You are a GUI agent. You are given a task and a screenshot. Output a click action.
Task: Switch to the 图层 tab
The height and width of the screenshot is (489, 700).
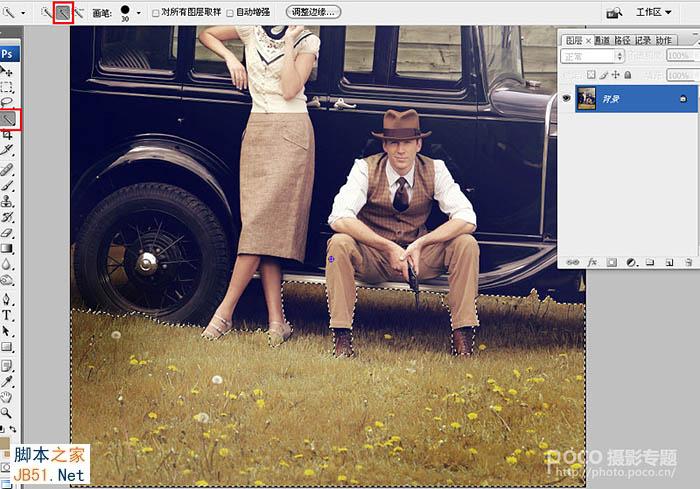(574, 40)
